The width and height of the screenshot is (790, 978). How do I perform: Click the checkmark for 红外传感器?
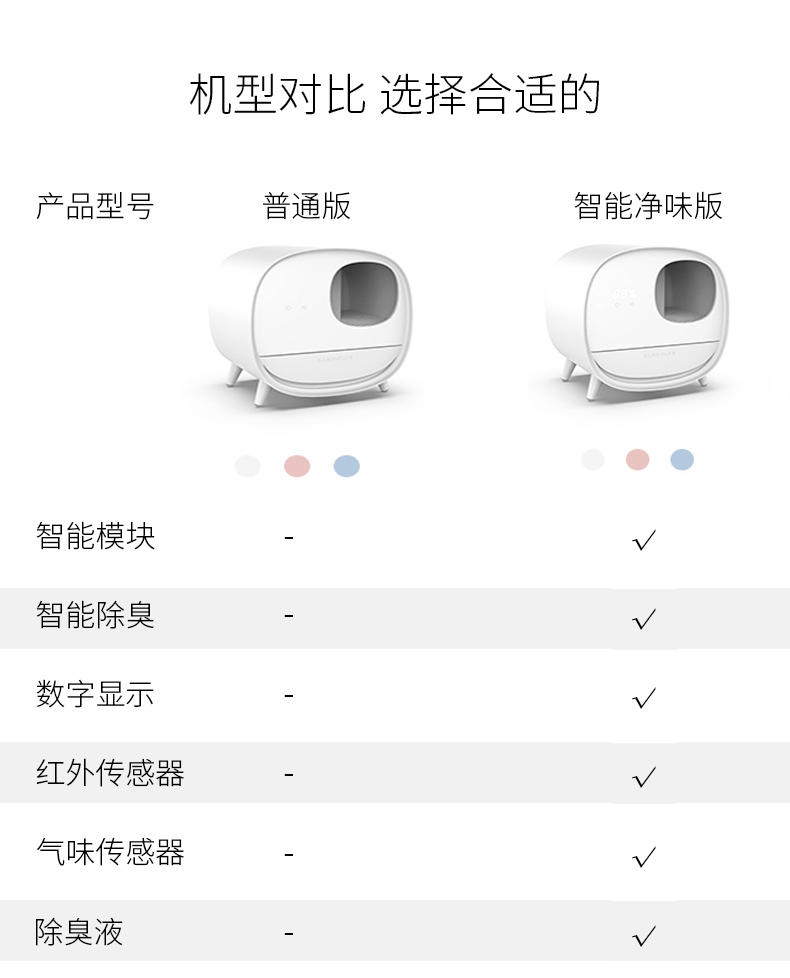(x=644, y=777)
